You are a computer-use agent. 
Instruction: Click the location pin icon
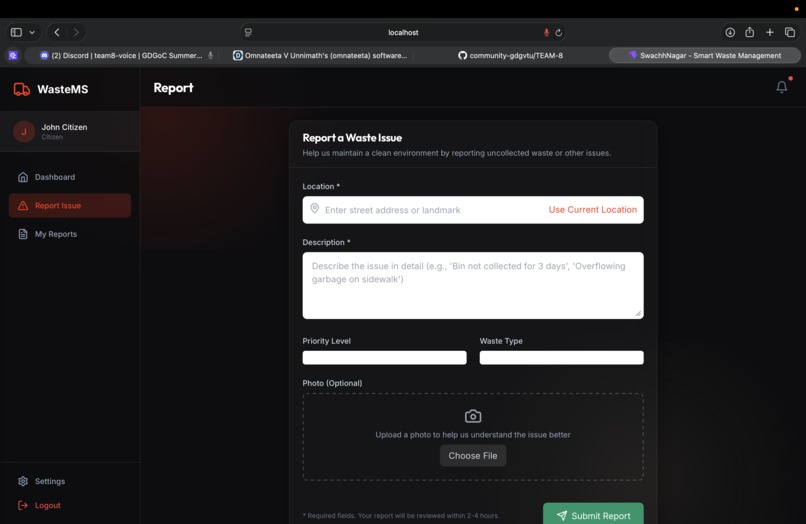coord(315,209)
